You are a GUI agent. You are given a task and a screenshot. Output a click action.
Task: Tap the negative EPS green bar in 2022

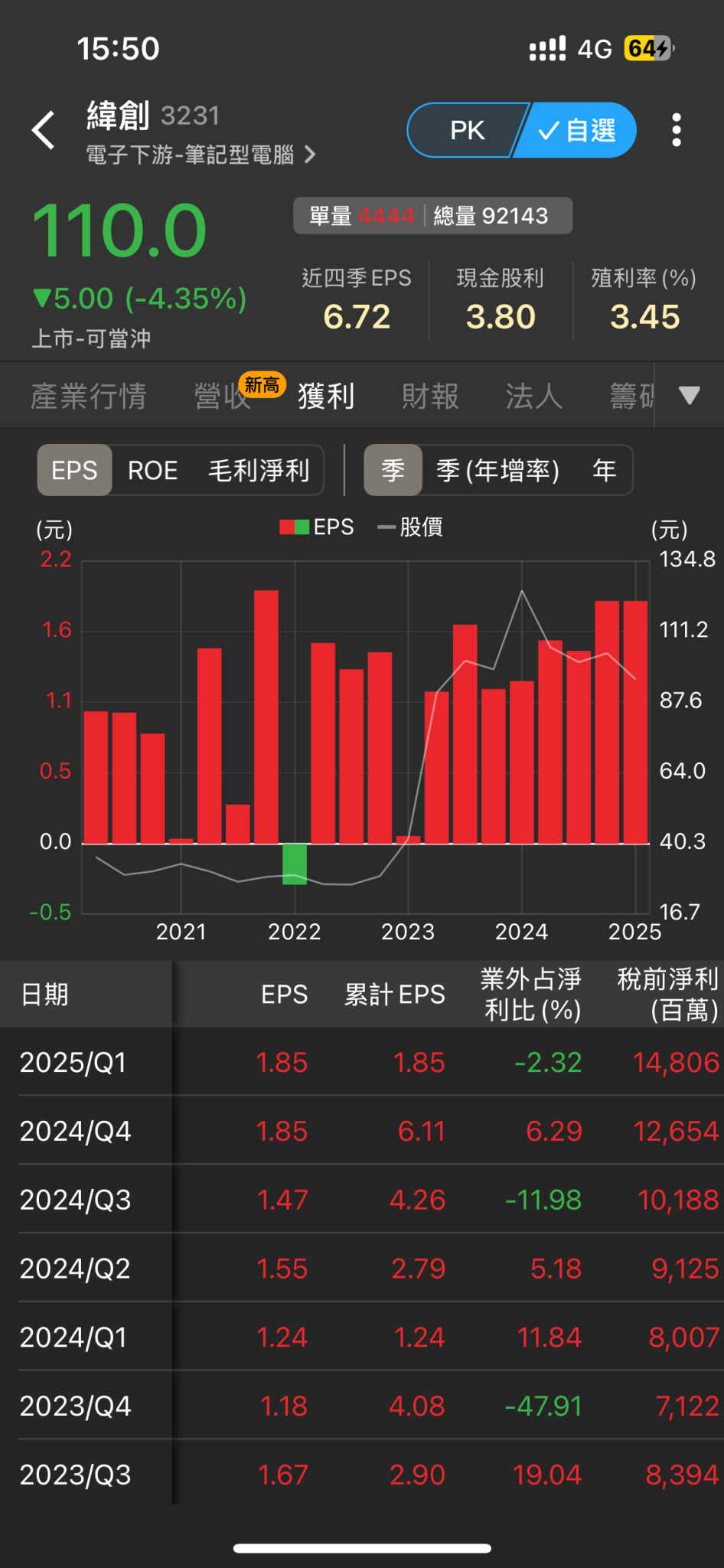pyautogui.click(x=295, y=864)
